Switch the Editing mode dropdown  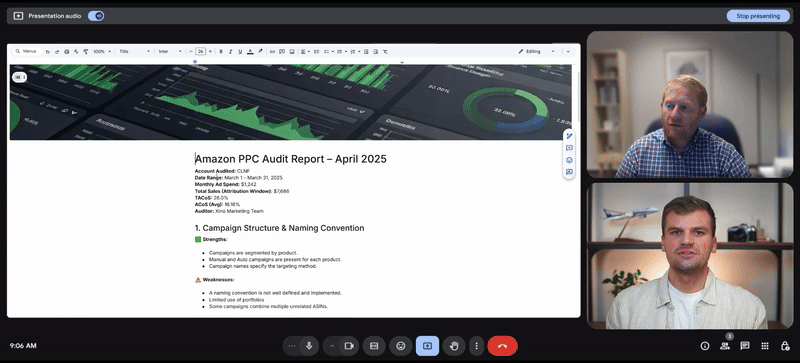point(536,52)
